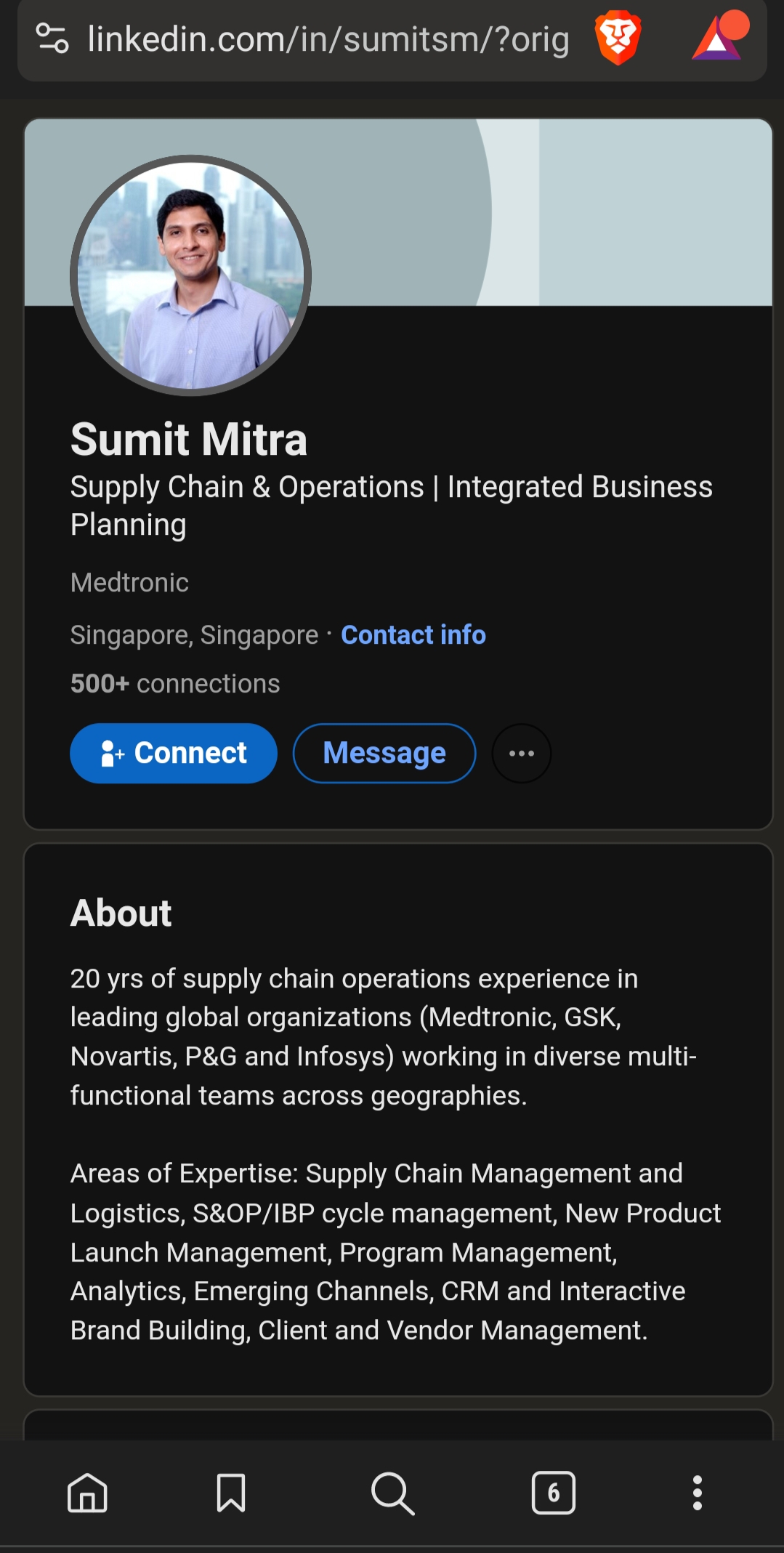This screenshot has width=784, height=1553.
Task: Tap the linkedin.com URL address field
Action: (328, 39)
